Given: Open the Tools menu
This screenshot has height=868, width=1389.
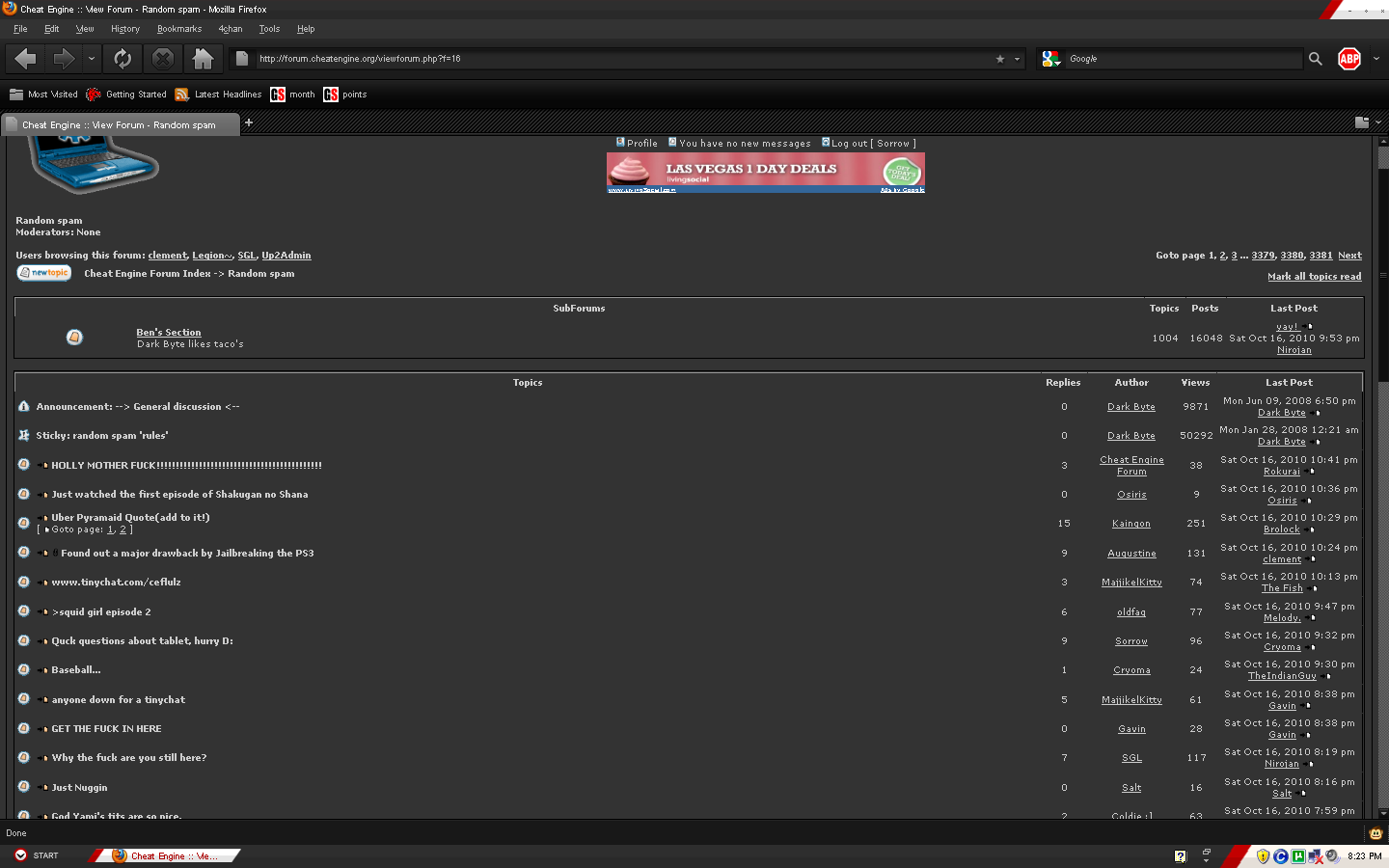Looking at the screenshot, I should 269,29.
